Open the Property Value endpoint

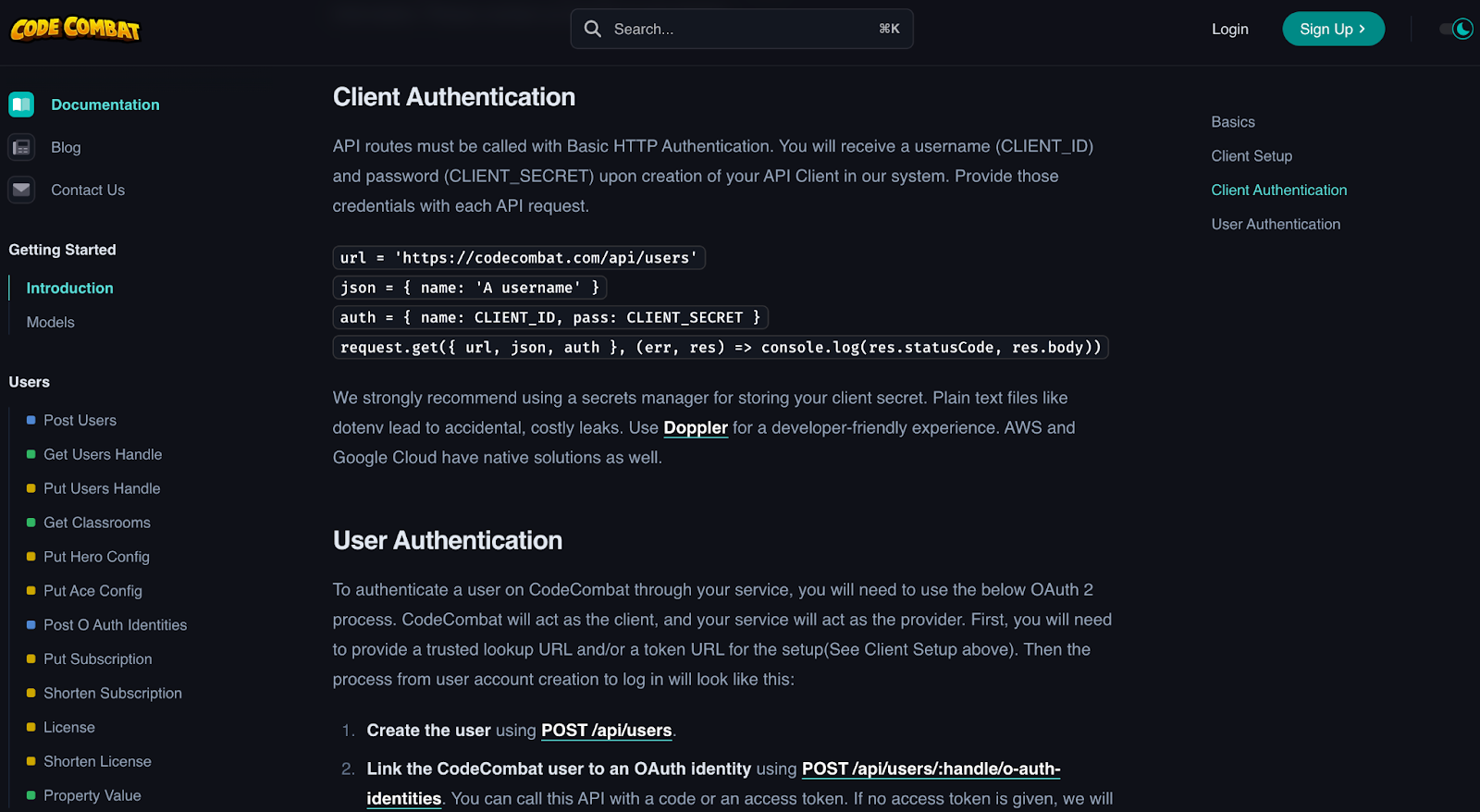click(x=92, y=795)
